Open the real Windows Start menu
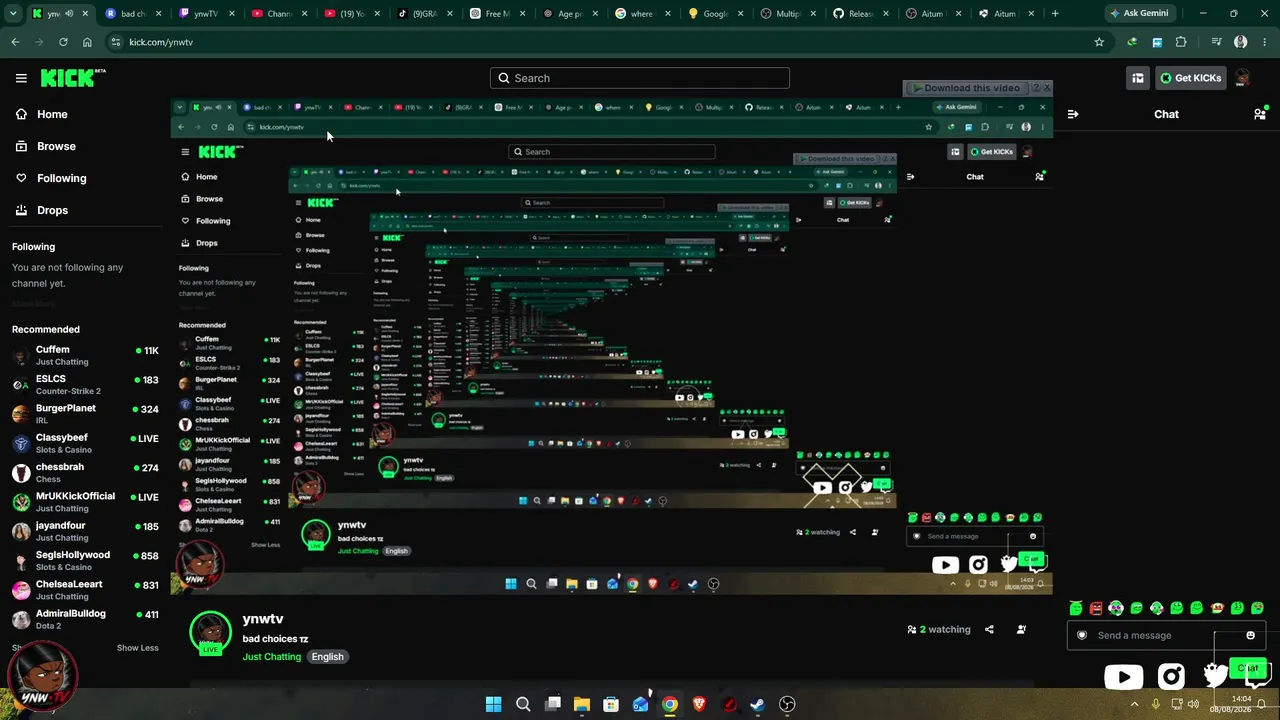The image size is (1280, 720). [x=493, y=704]
